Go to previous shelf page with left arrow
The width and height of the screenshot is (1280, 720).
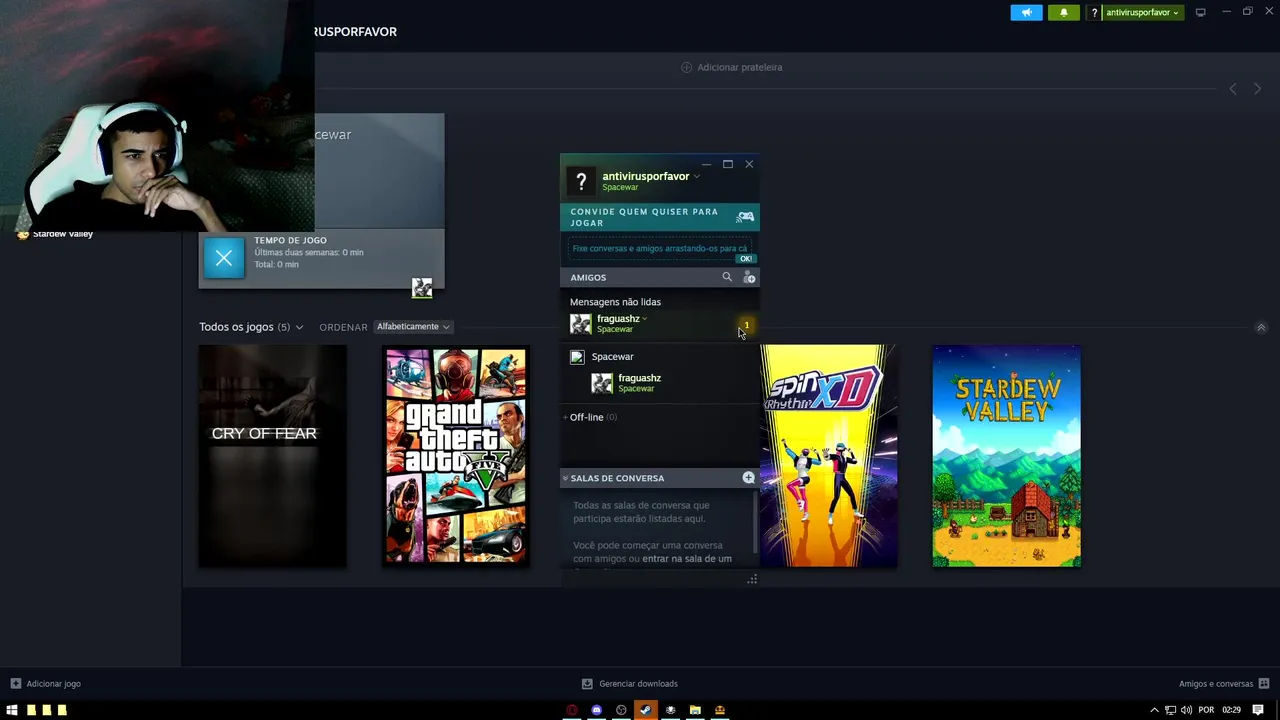1233,89
